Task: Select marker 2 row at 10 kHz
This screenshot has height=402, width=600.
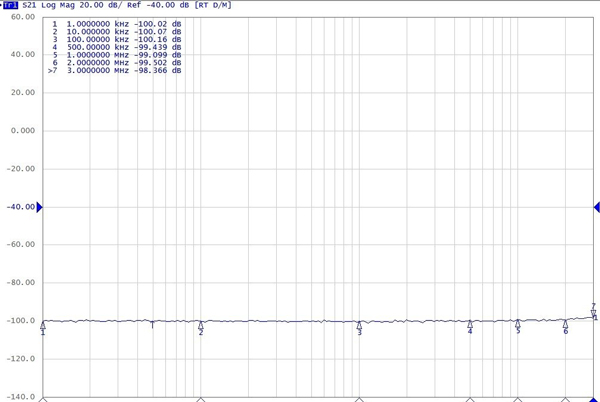Action: tap(116, 32)
